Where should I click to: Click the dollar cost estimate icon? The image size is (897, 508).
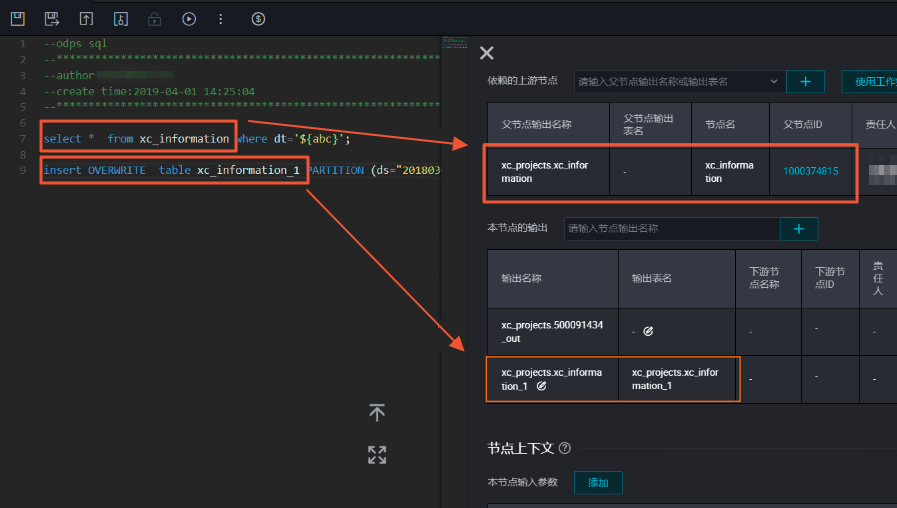tap(258, 19)
